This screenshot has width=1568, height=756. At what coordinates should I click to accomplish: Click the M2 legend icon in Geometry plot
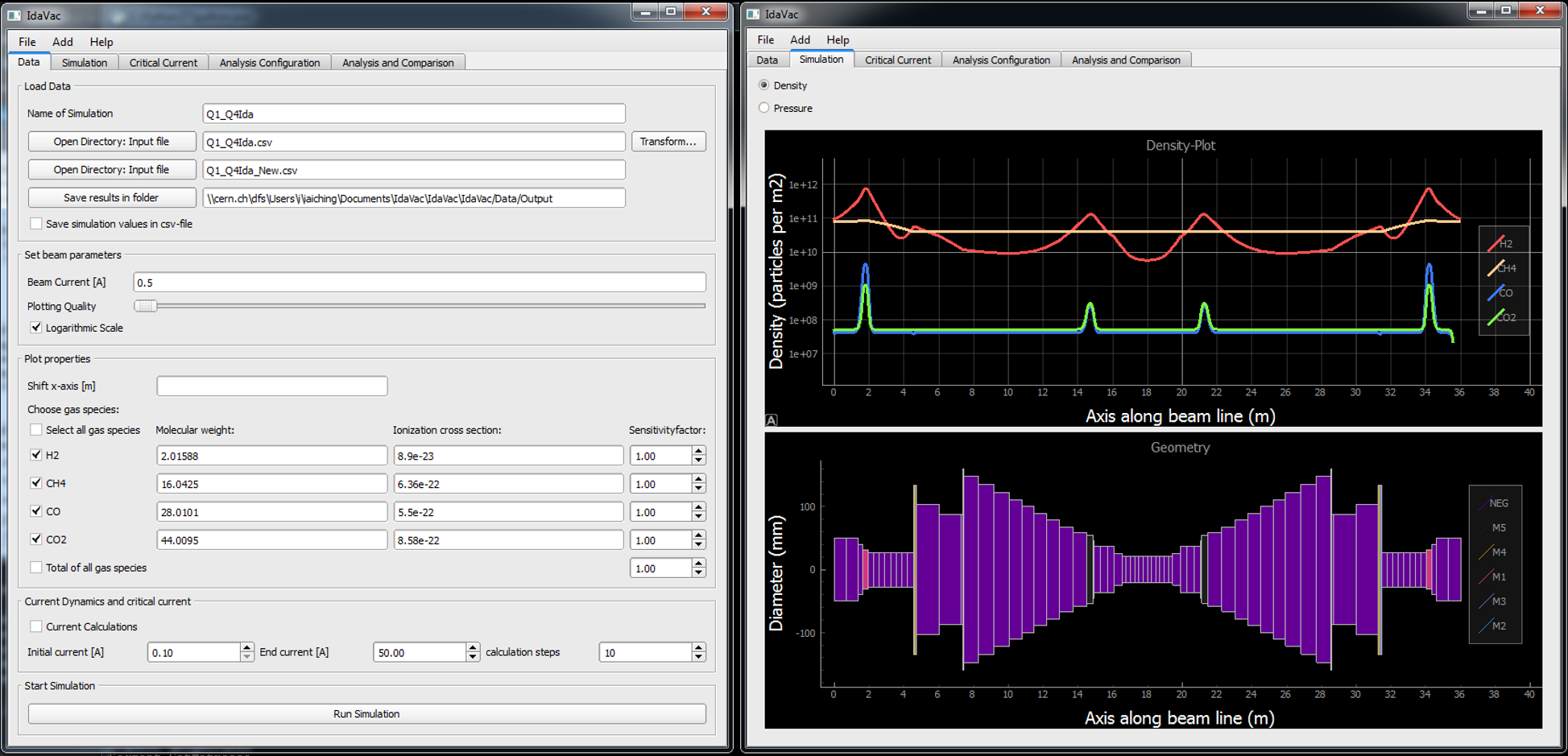(1484, 626)
